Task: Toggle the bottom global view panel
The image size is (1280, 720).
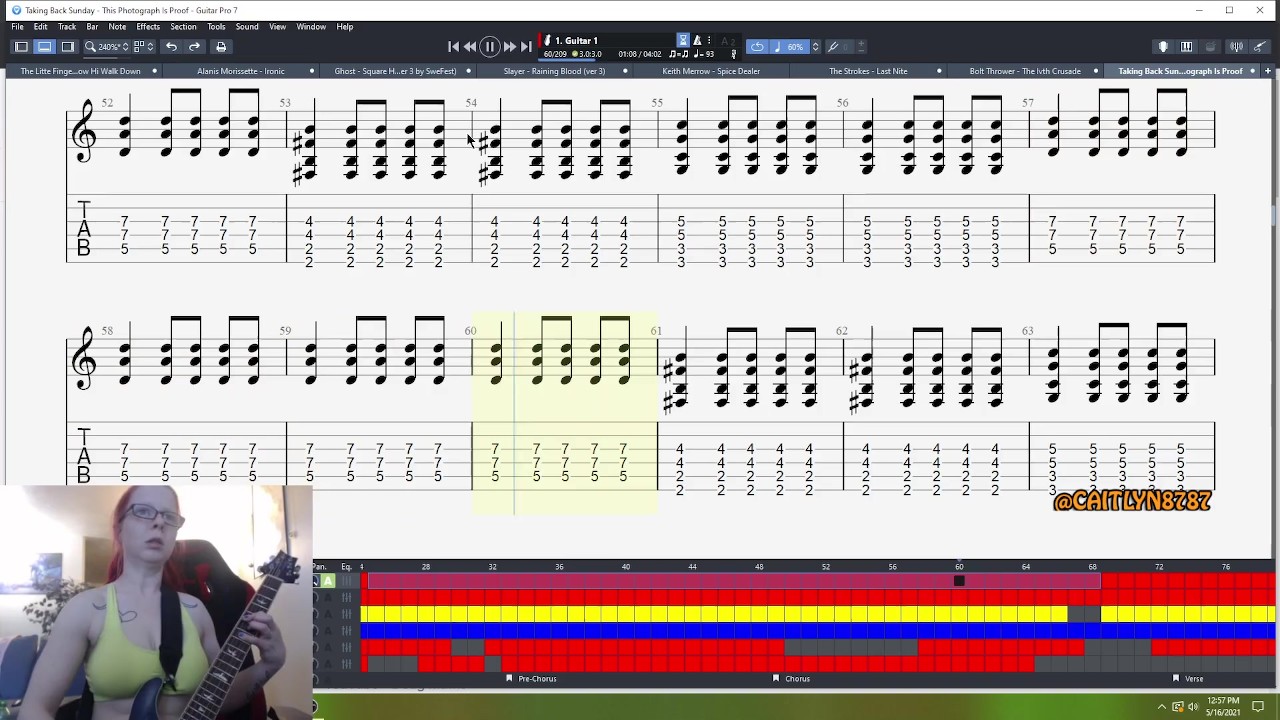Action: tap(44, 47)
